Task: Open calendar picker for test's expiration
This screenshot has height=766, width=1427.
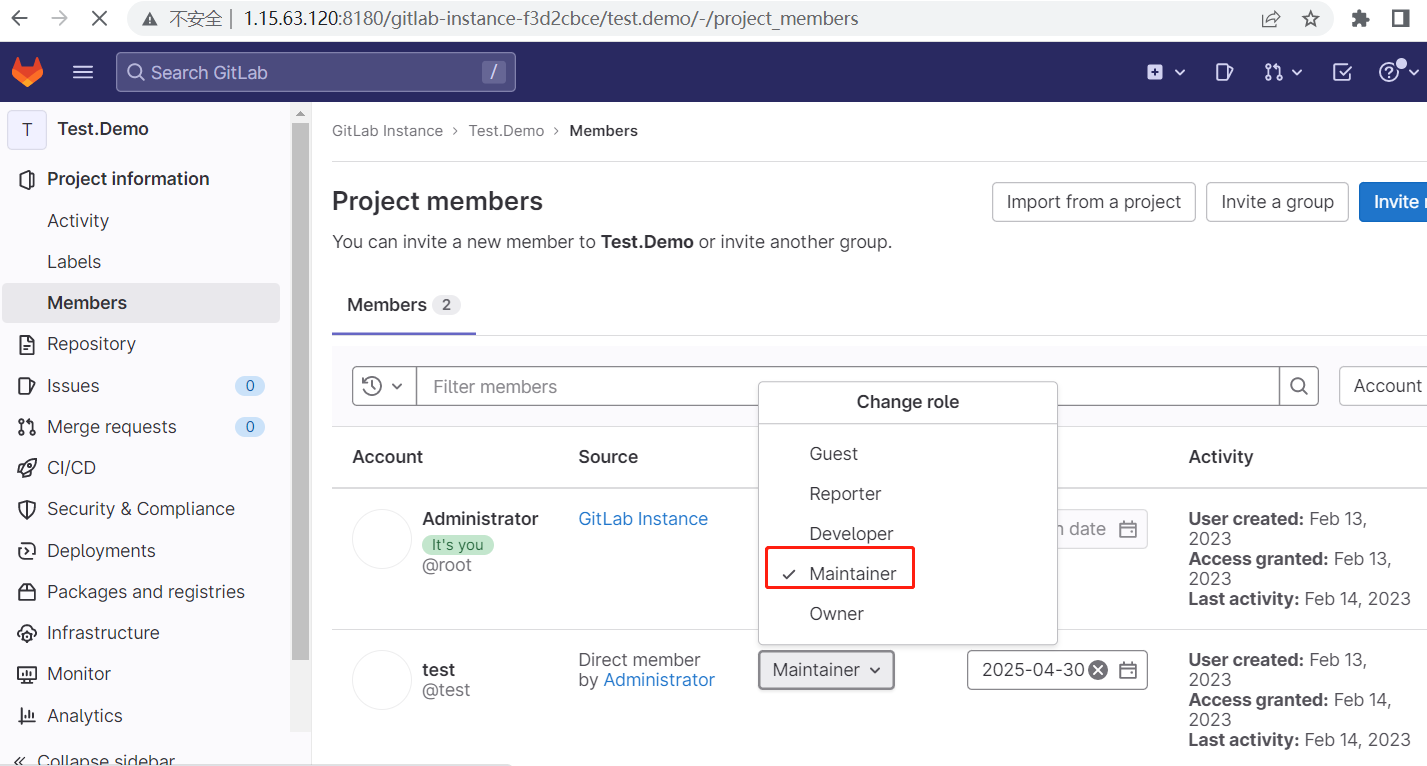Action: coord(1128,670)
